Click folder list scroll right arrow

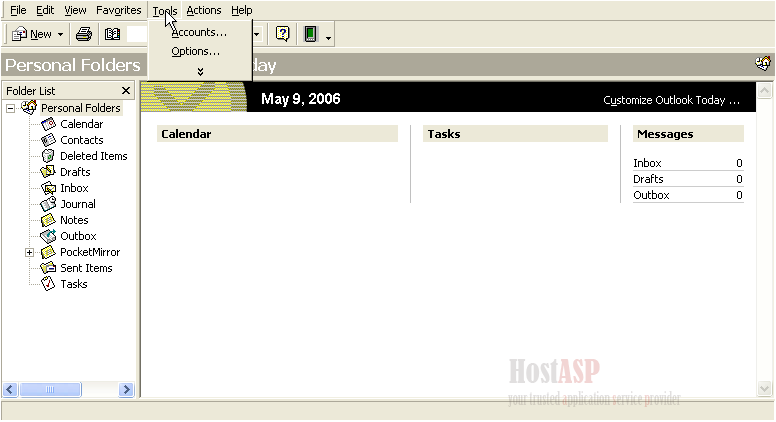(126, 390)
